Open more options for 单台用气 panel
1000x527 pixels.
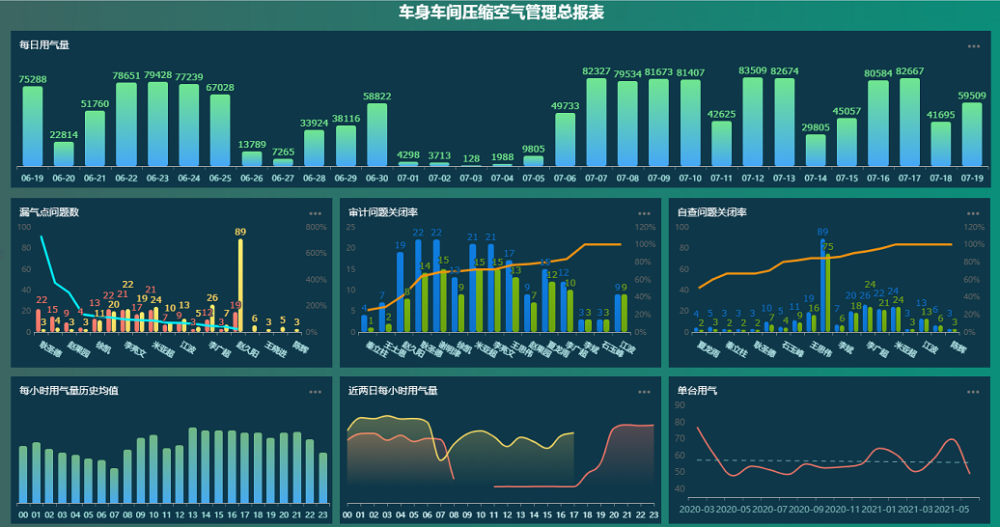(x=973, y=392)
